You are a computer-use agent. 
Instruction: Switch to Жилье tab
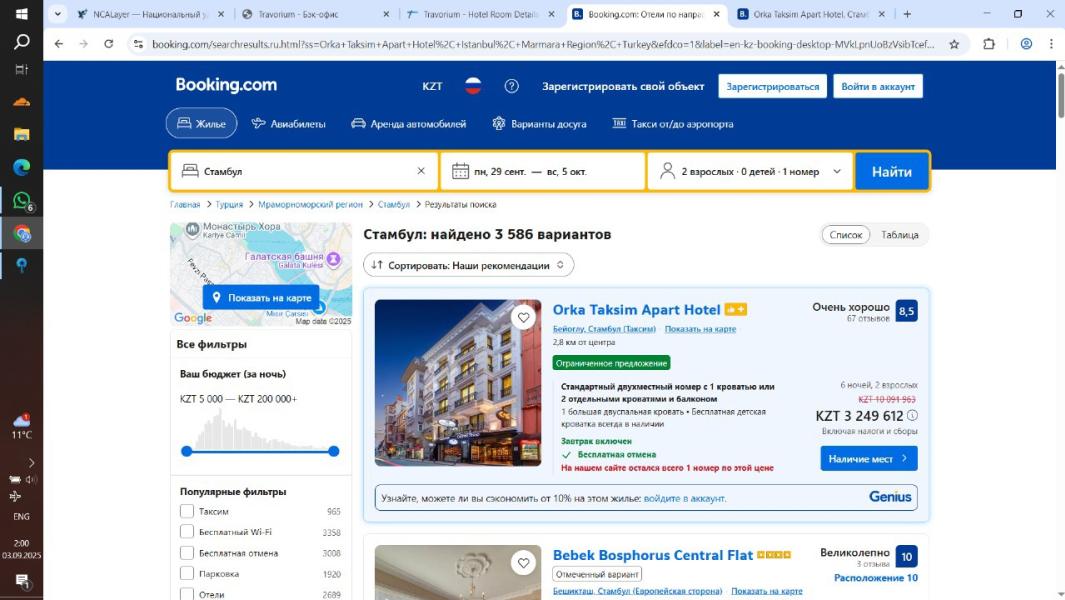click(201, 124)
